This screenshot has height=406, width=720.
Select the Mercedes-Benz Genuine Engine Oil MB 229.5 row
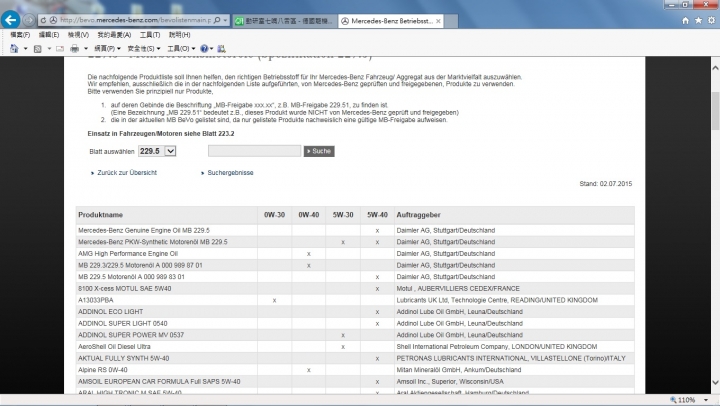click(x=355, y=230)
